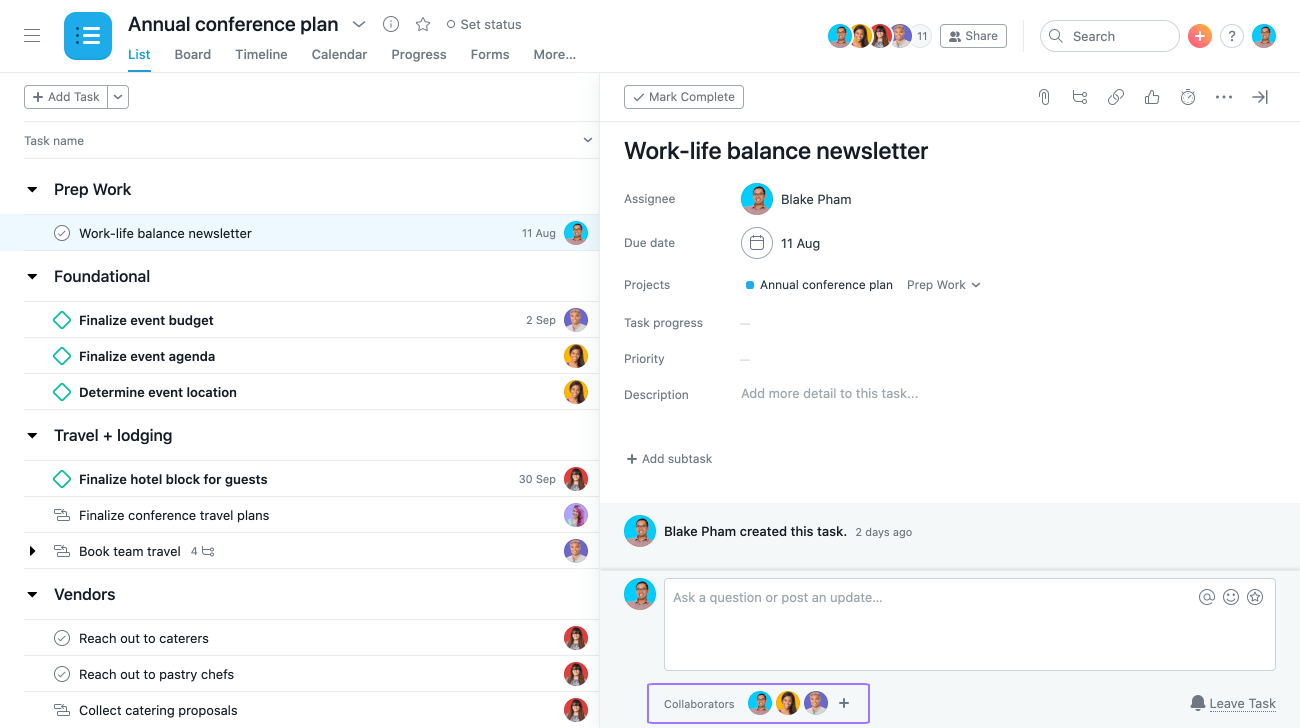Mark Work-life balance newsletter complete in list
The image size is (1300, 728).
tap(62, 233)
